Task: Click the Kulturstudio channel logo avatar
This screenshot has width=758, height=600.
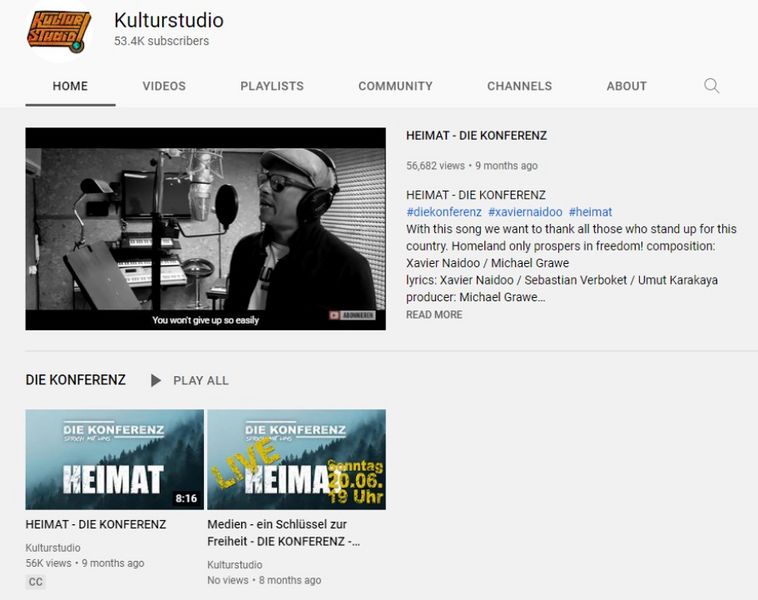Action: (59, 32)
